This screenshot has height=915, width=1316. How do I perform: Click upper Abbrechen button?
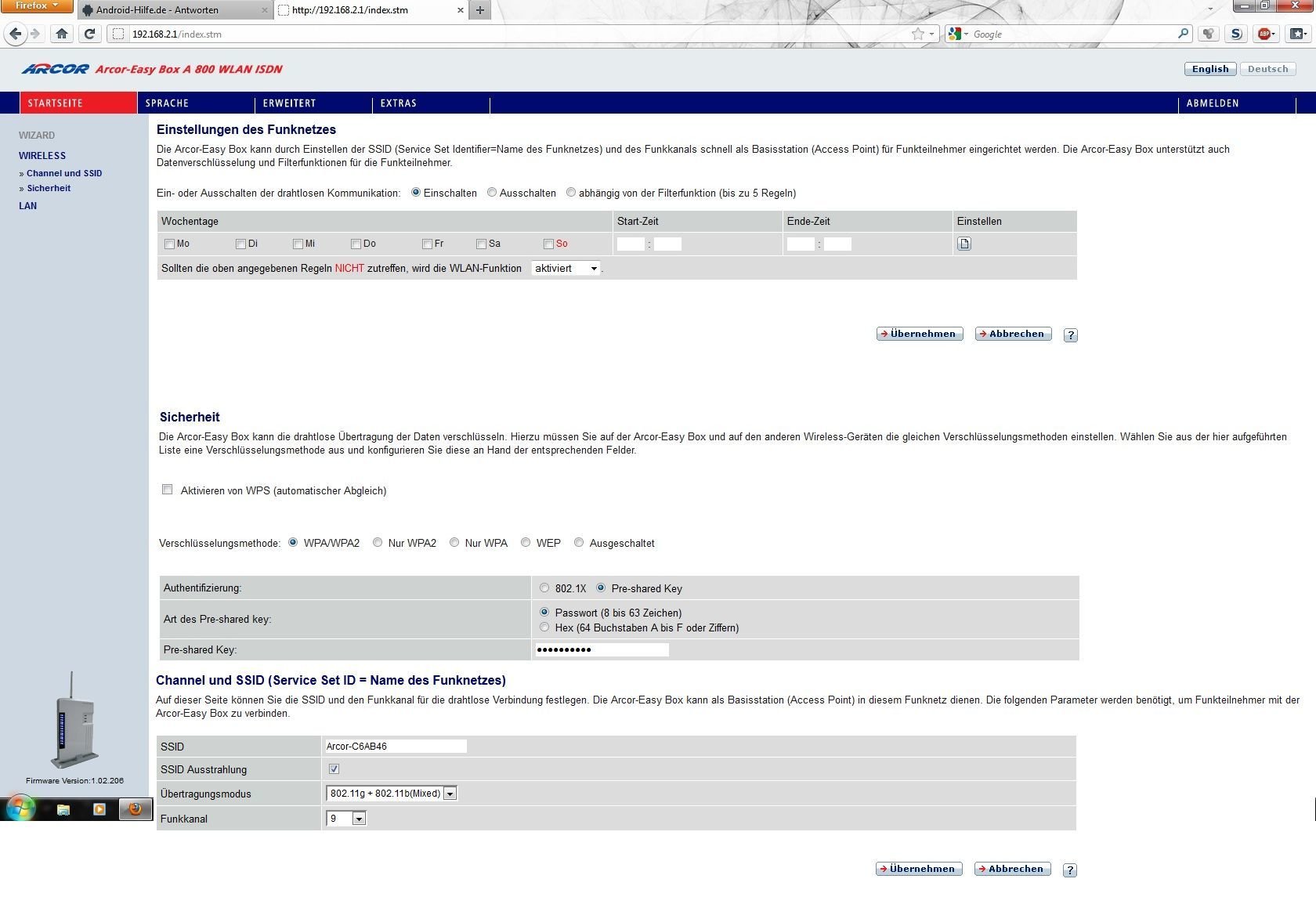[1014, 334]
